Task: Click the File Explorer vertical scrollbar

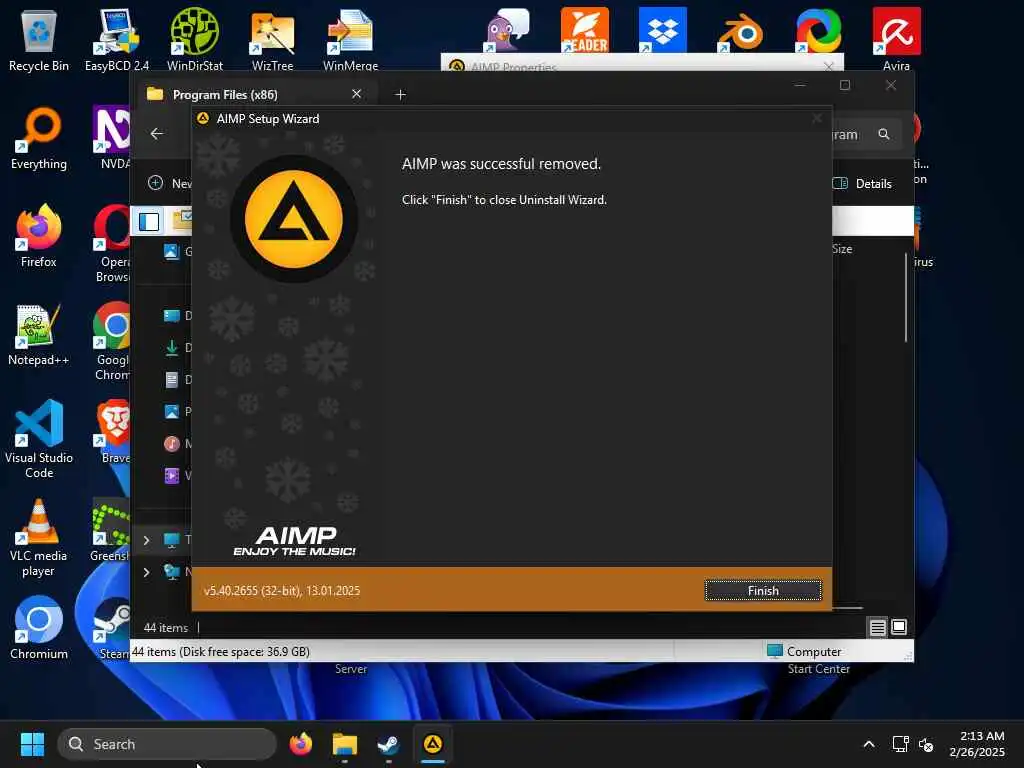Action: (x=906, y=298)
